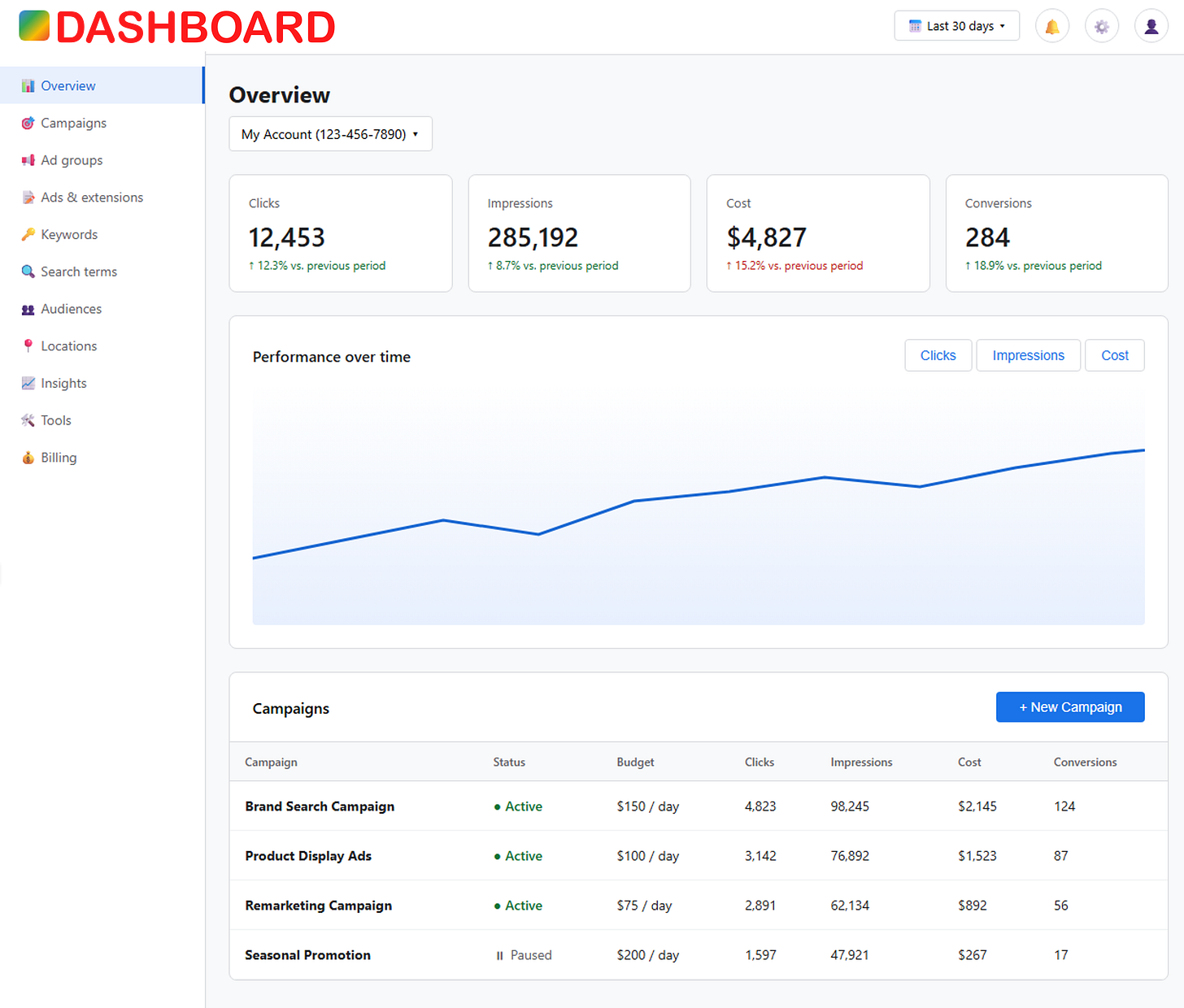Click the Status column header
The width and height of the screenshot is (1184, 1008).
coord(509,763)
